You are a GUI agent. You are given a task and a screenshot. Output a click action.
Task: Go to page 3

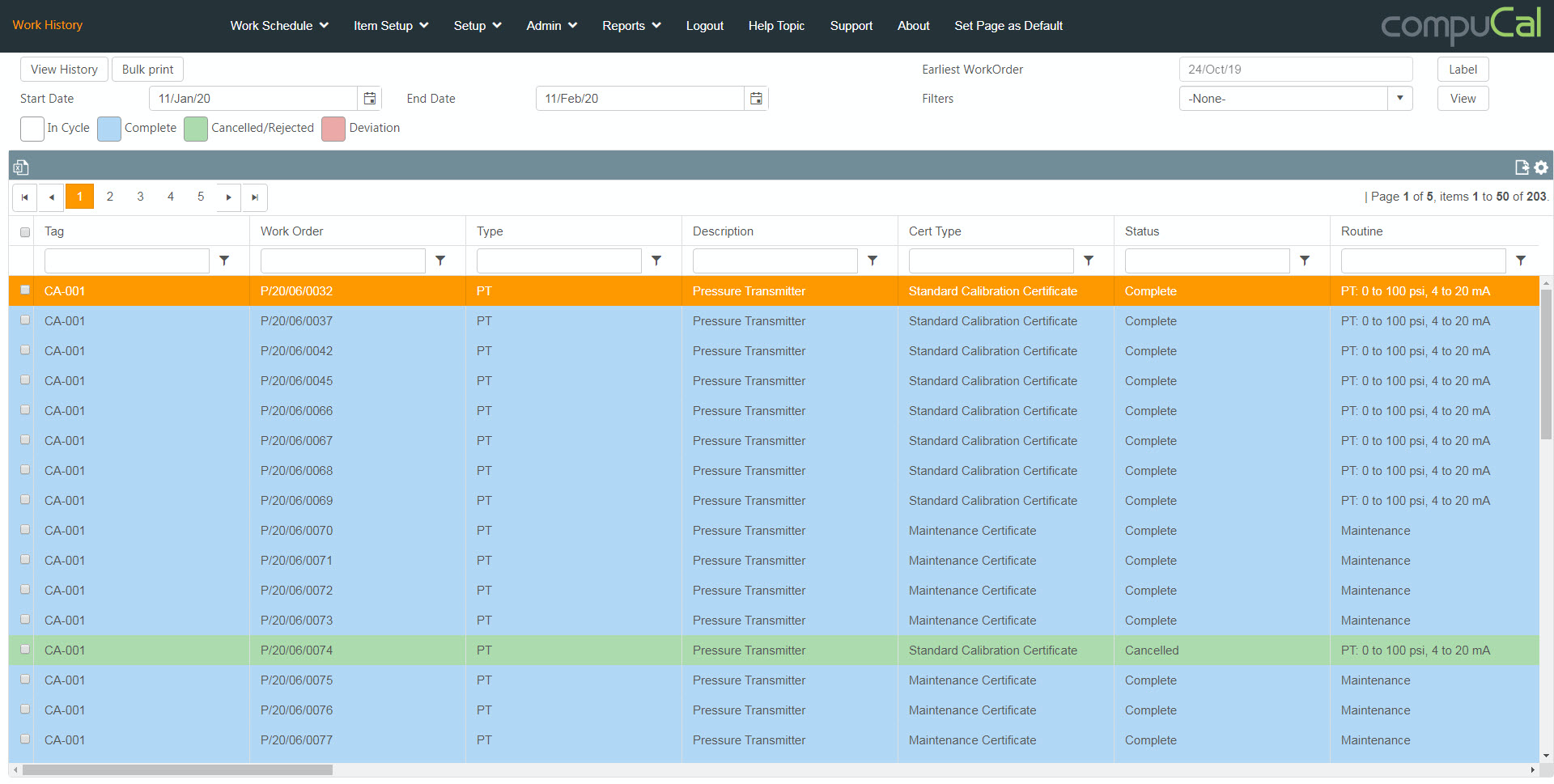(140, 197)
